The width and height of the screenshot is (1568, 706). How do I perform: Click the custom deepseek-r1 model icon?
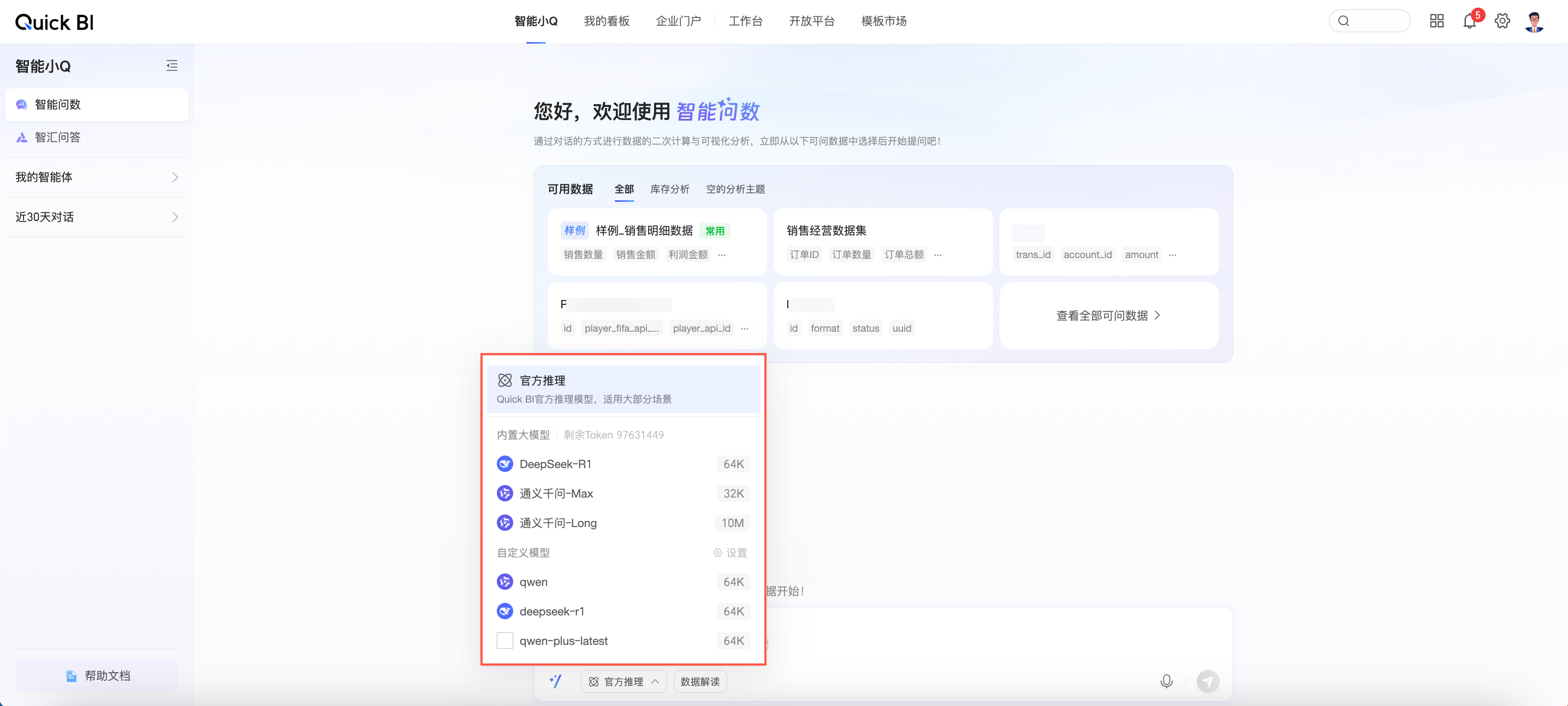tap(504, 611)
